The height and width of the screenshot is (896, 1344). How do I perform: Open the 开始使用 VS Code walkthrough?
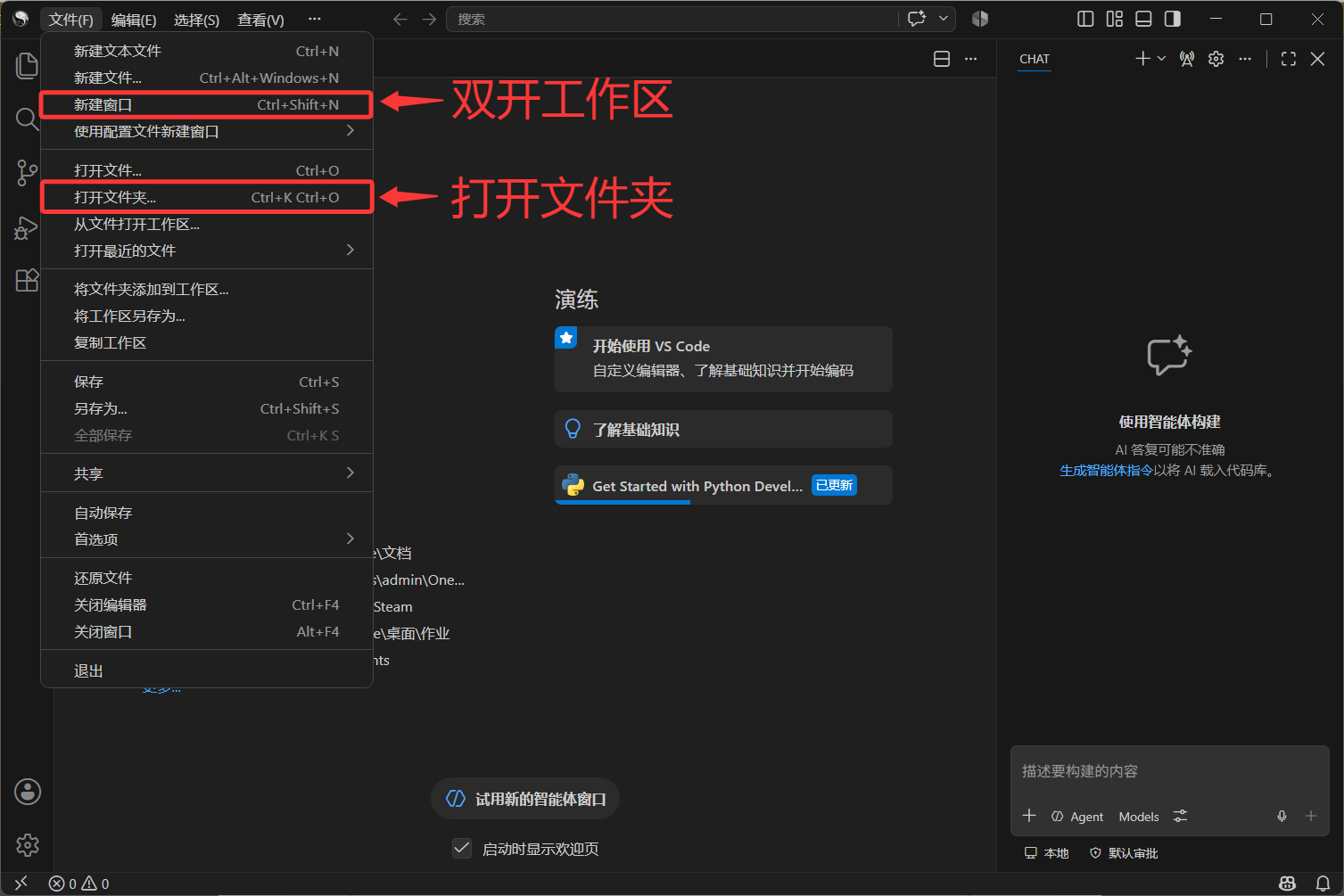[723, 358]
